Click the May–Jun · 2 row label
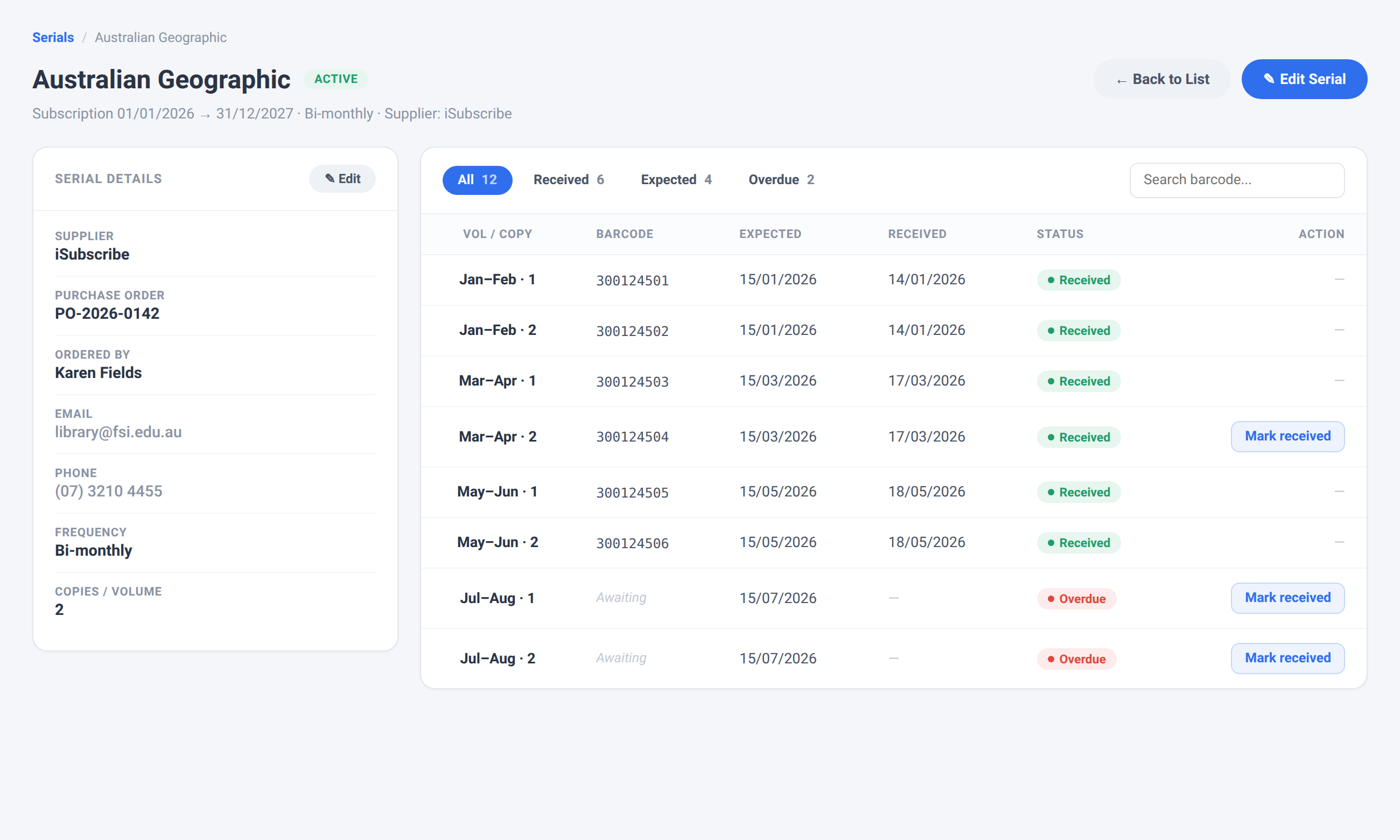The image size is (1400, 840). click(498, 542)
